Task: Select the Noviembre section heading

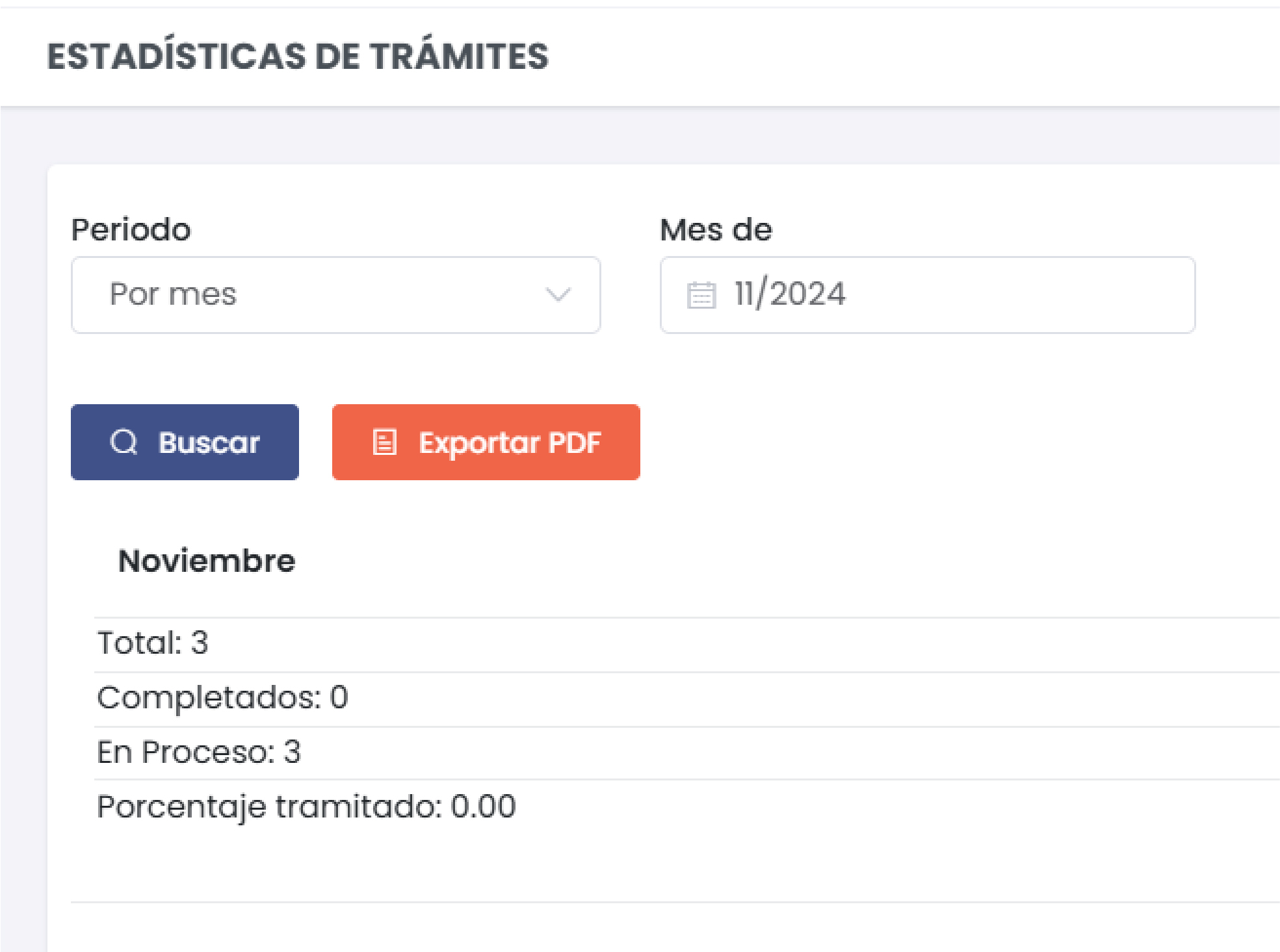Action: pos(207,560)
